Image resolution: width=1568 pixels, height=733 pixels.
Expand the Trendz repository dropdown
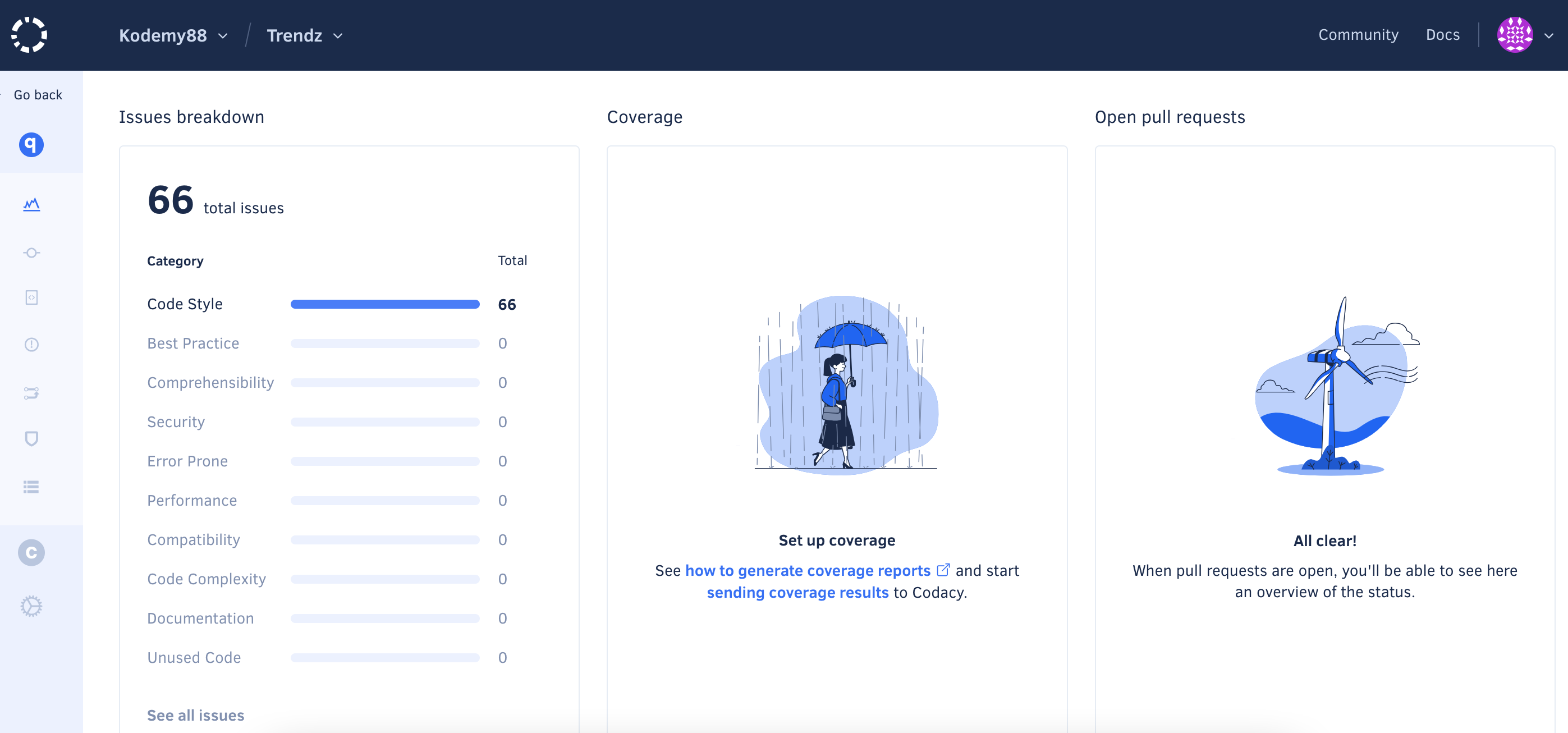(x=304, y=35)
